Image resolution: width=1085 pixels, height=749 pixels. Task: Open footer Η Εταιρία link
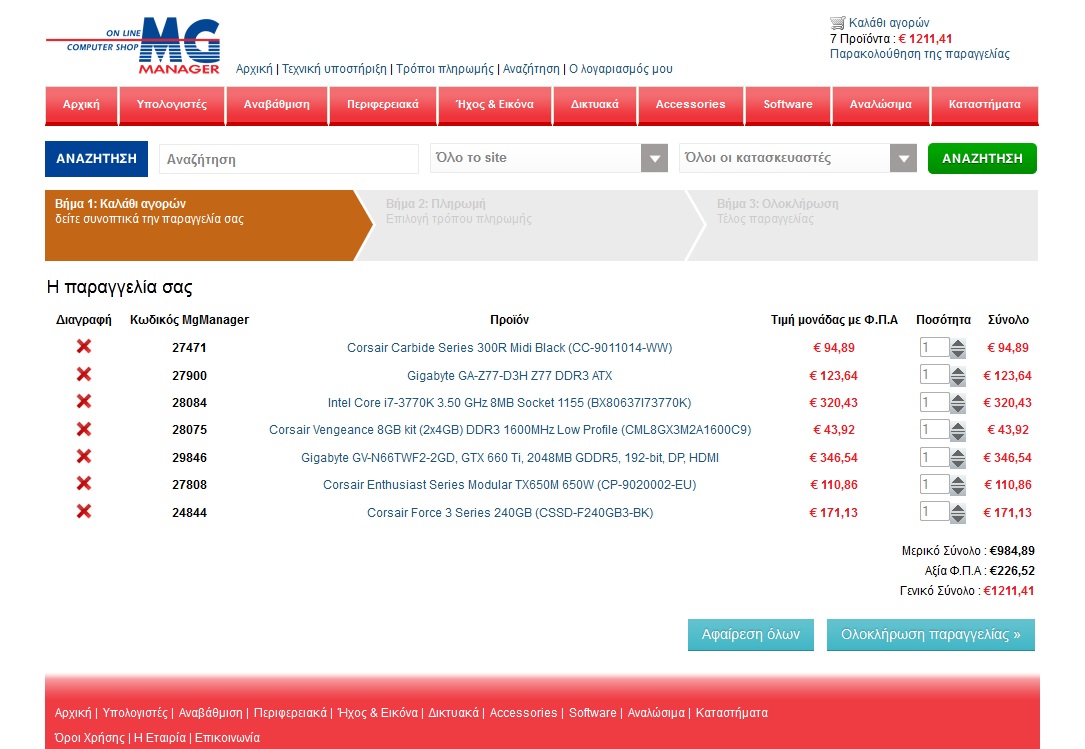(160, 738)
